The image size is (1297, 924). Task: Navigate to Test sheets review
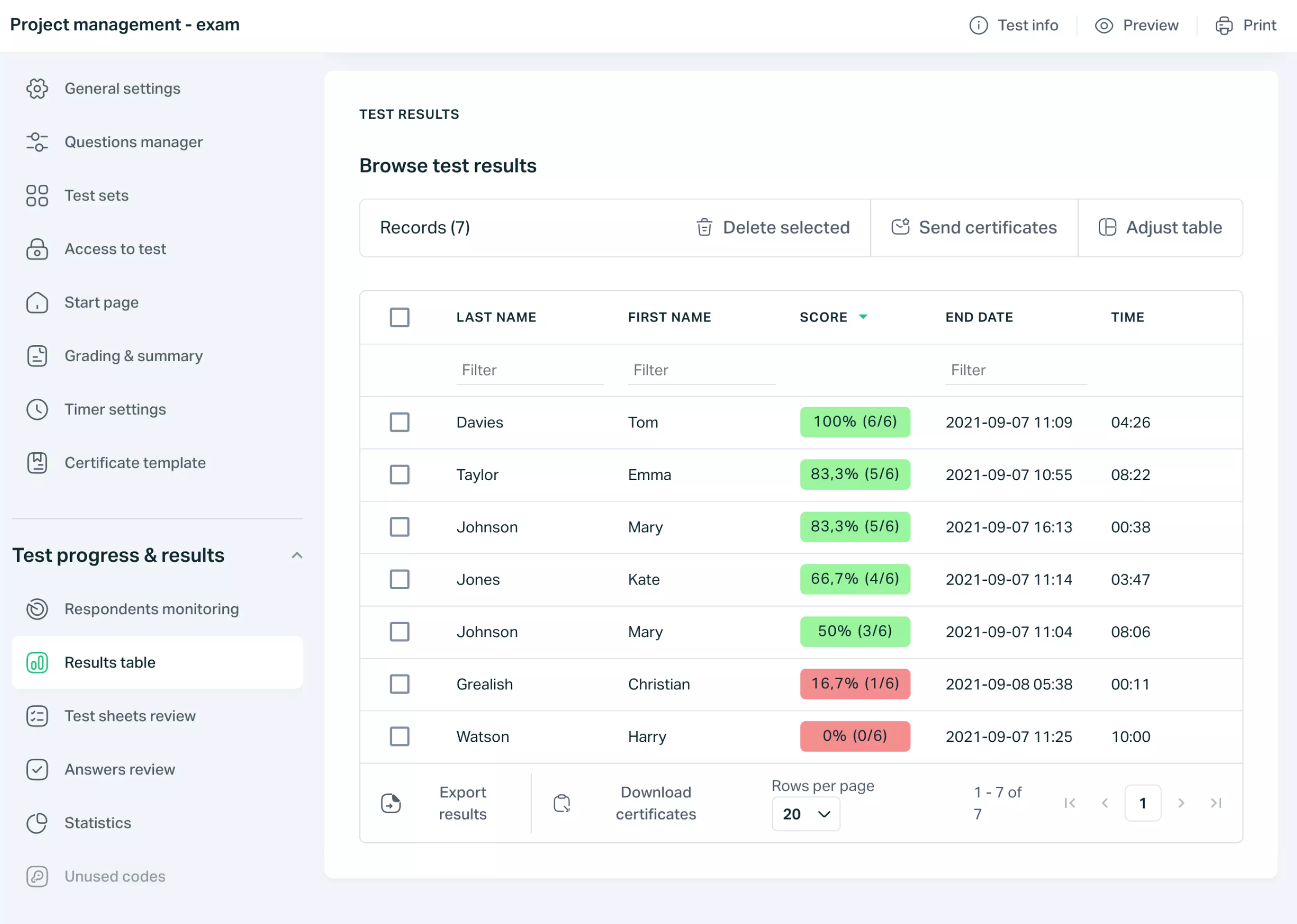click(130, 715)
